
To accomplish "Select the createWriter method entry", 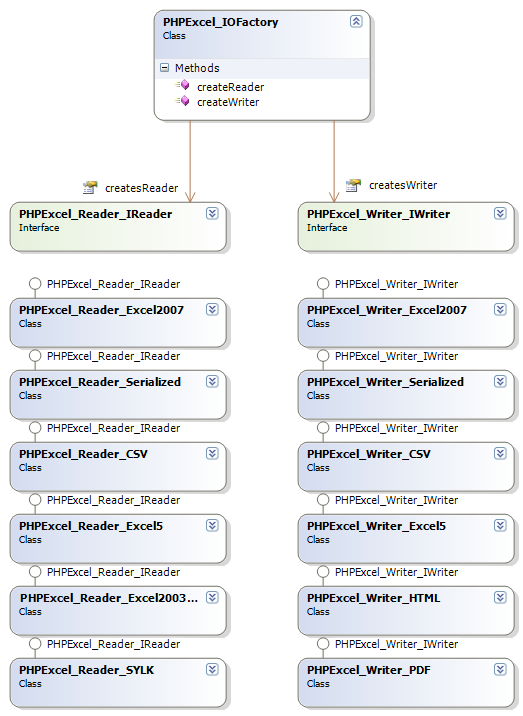I will click(x=228, y=102).
